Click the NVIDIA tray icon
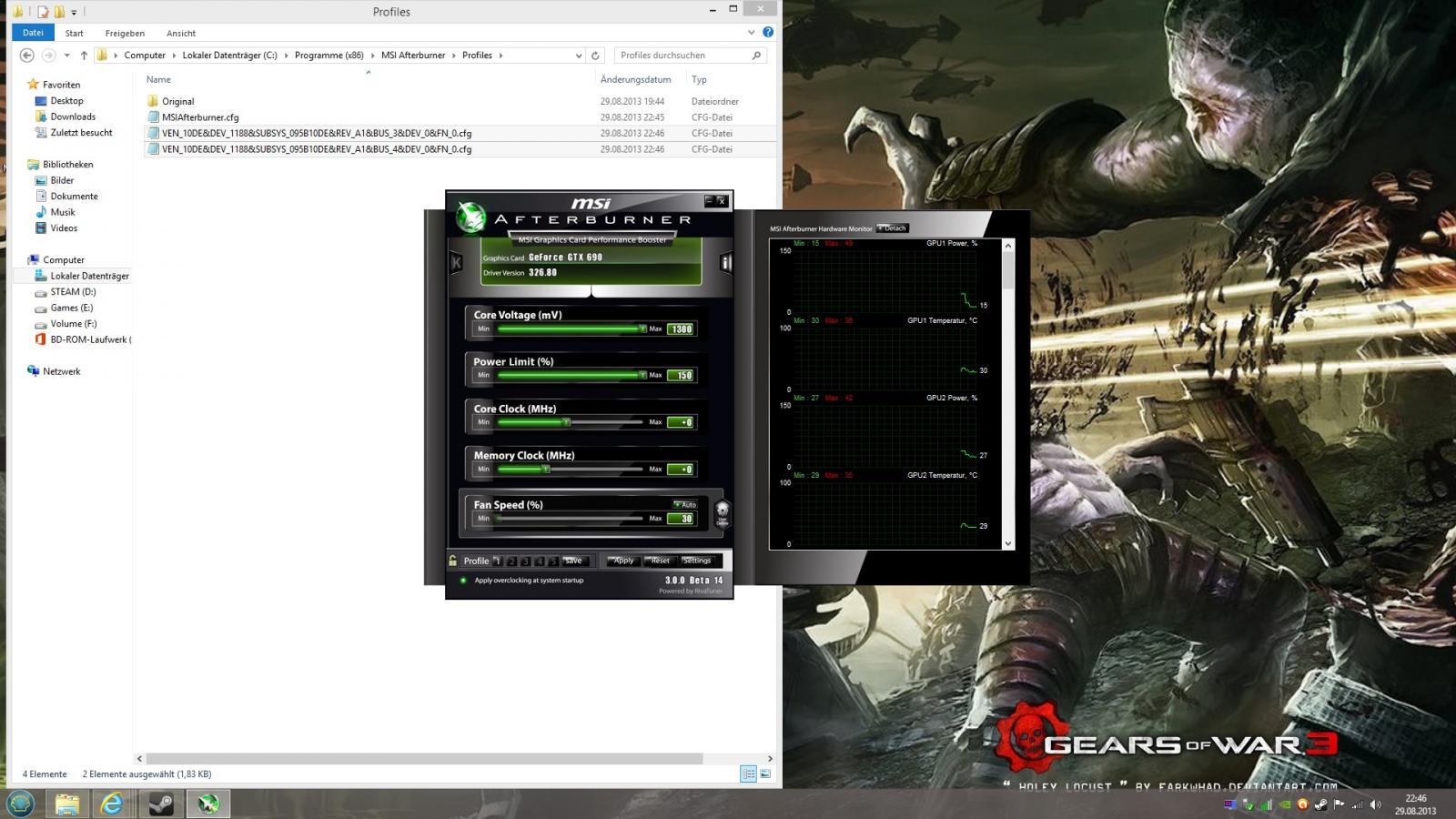The height and width of the screenshot is (819, 1456). click(x=1284, y=804)
